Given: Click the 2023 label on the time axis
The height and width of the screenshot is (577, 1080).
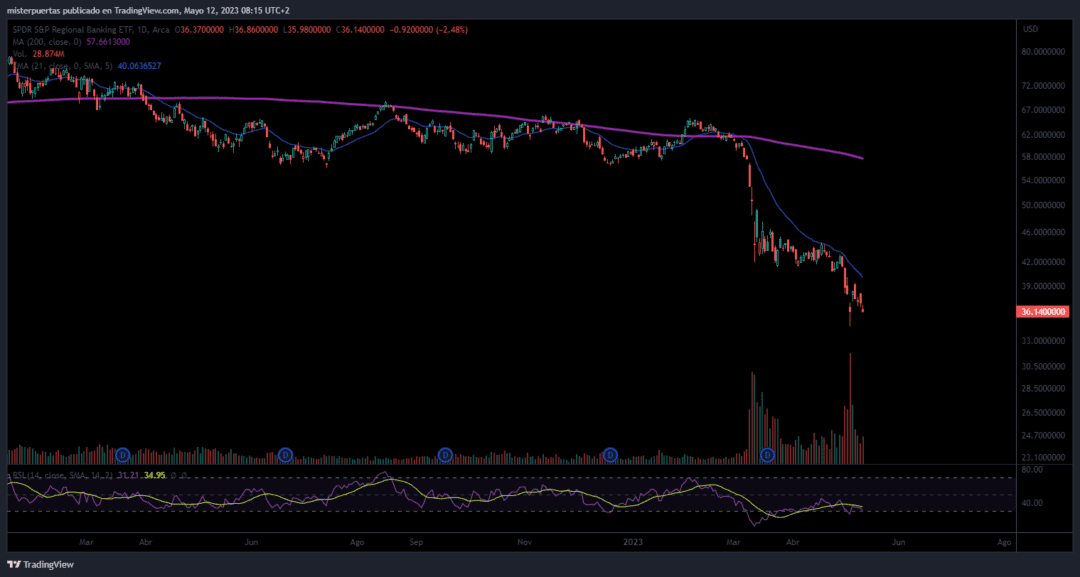Looking at the screenshot, I should pyautogui.click(x=633, y=541).
